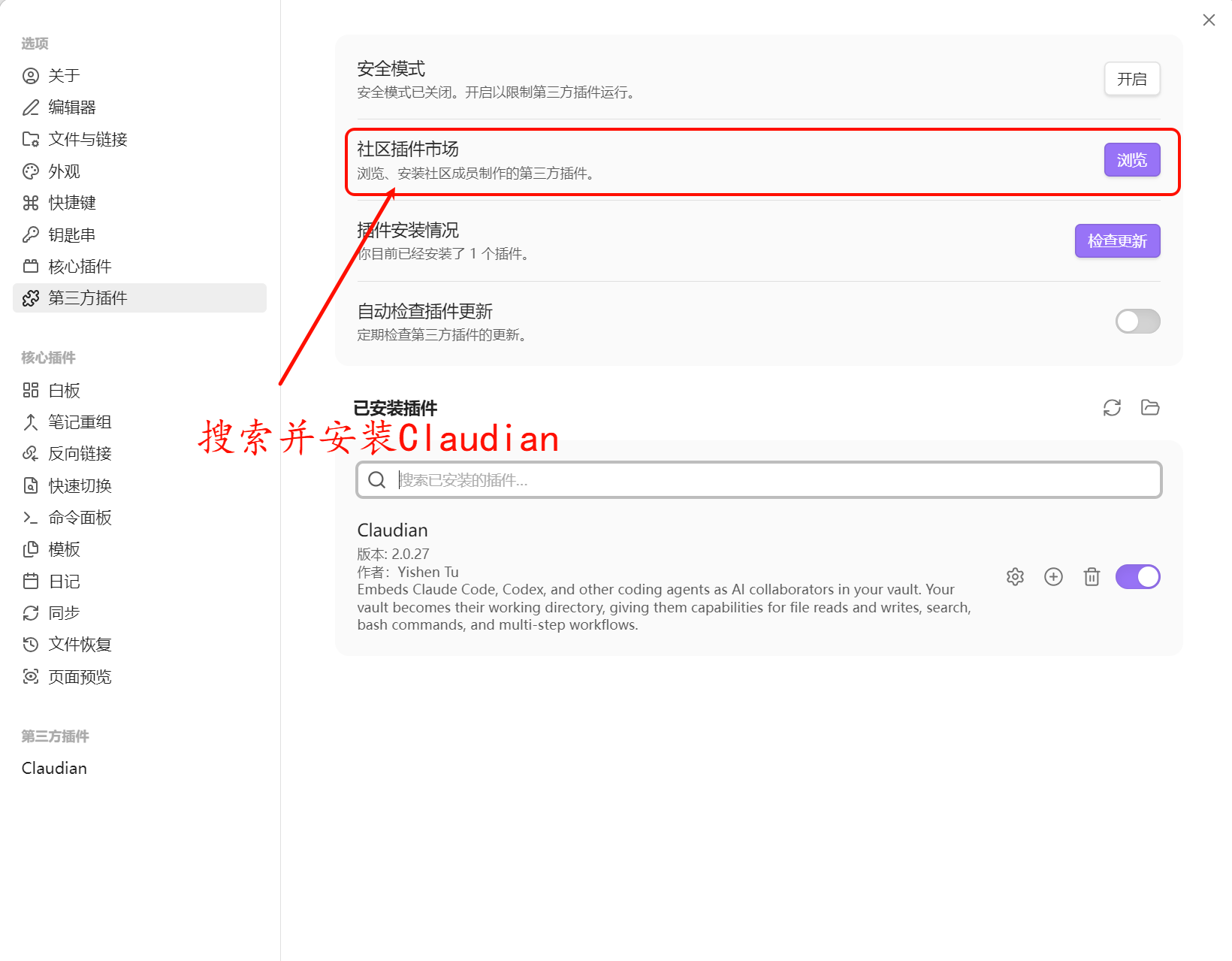Screen dimensions: 1232x961
Task: Open 核心插件 settings tab
Action: [x=140, y=266]
